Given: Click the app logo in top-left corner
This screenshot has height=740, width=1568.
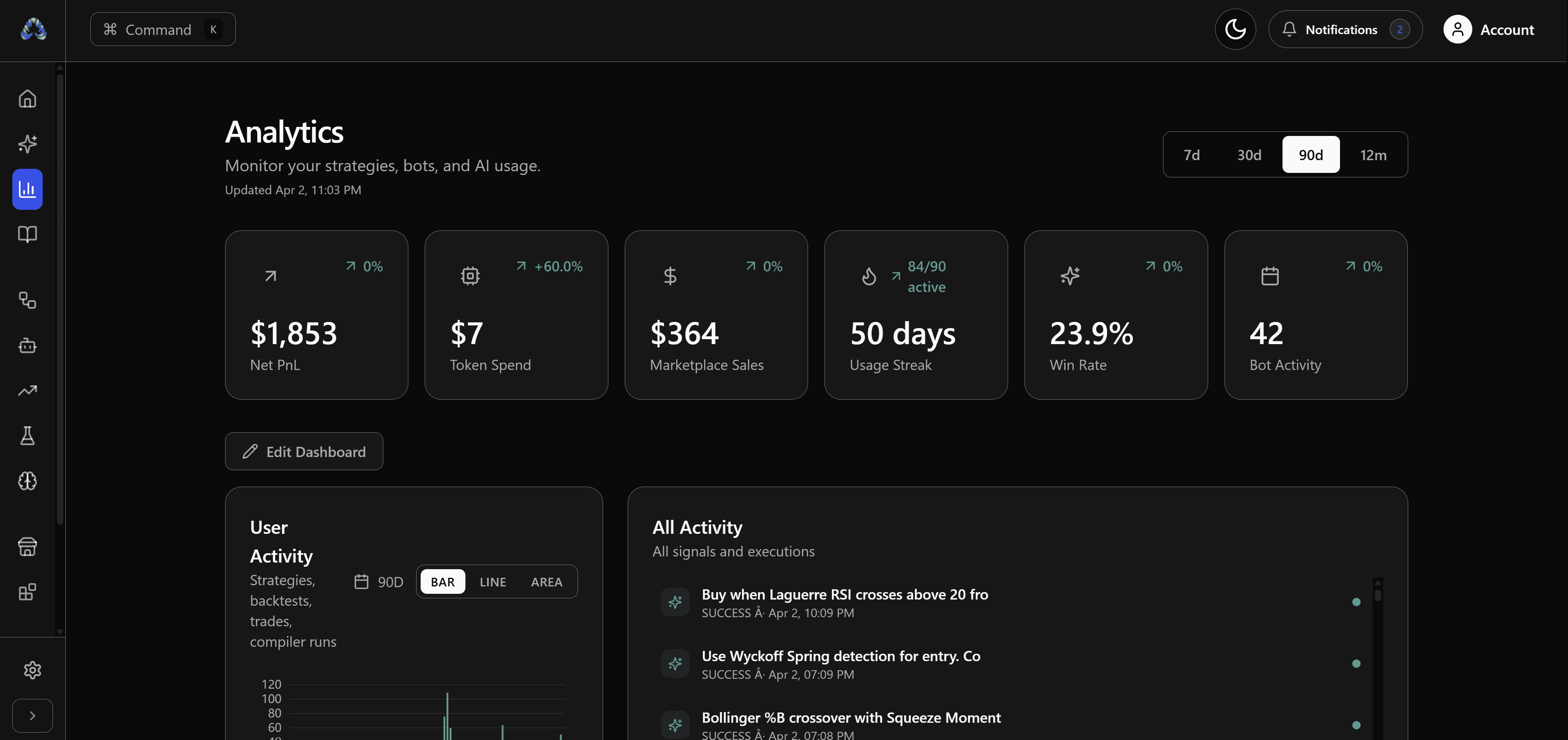Looking at the screenshot, I should [x=33, y=29].
